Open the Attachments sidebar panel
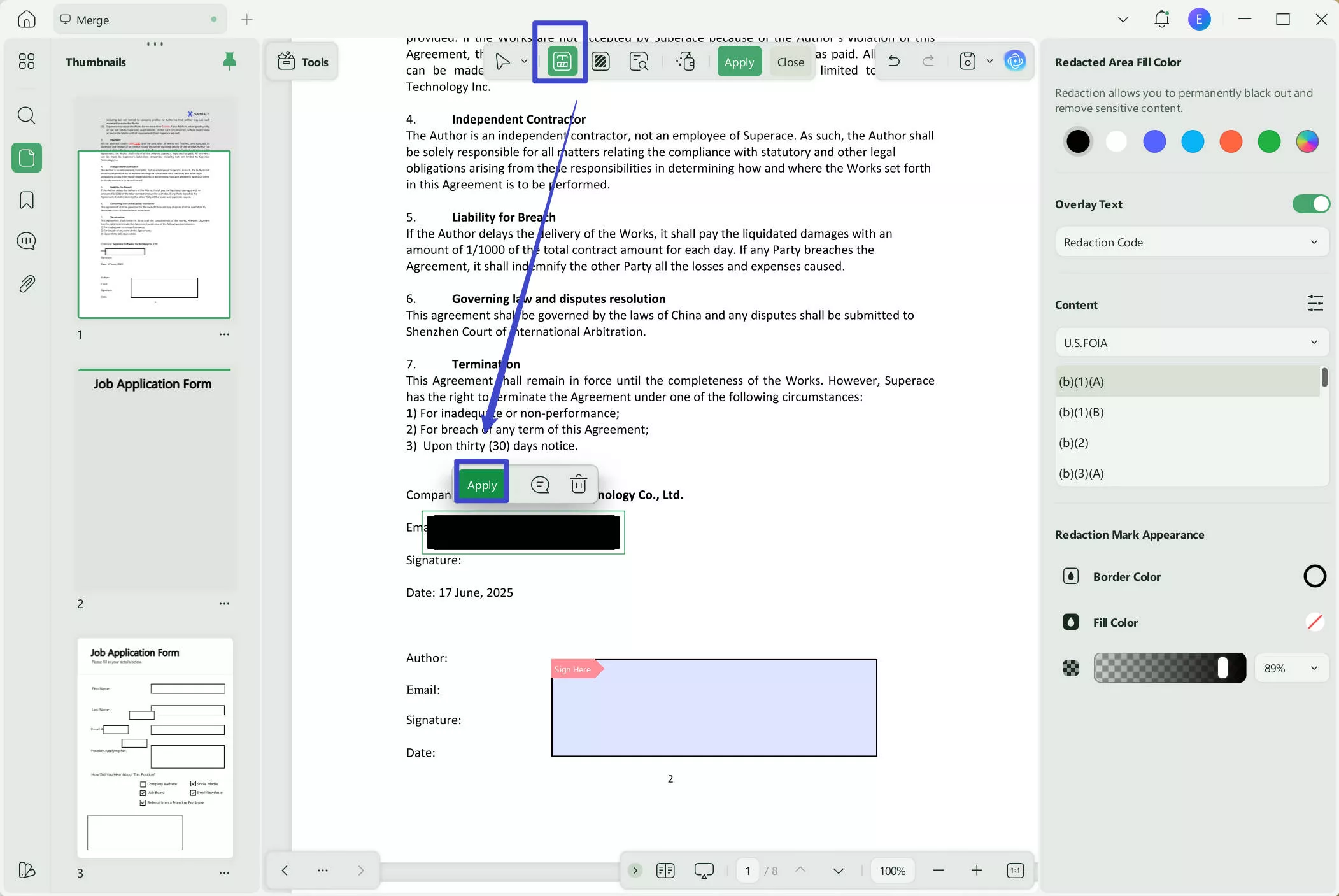Screen dimensions: 1339x896 click(26, 283)
